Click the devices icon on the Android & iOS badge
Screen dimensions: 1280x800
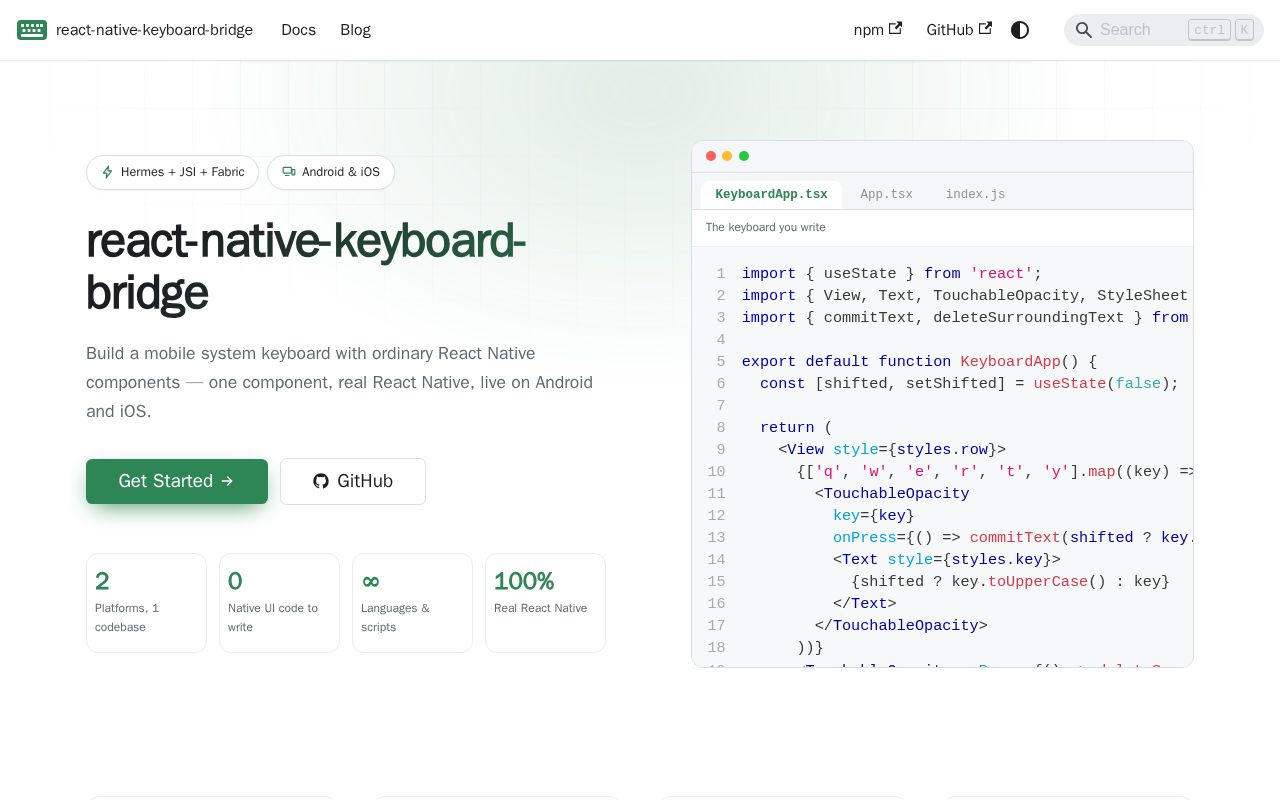click(289, 172)
